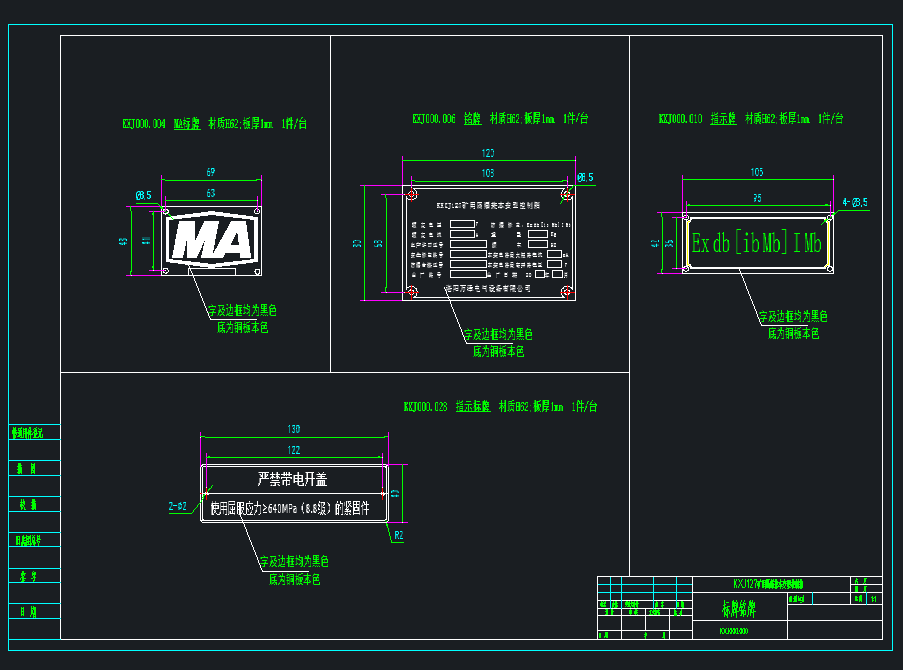Select 字及边框均为黑色 note under the nameplate
Screen dimensions: 903x670
coord(498,334)
